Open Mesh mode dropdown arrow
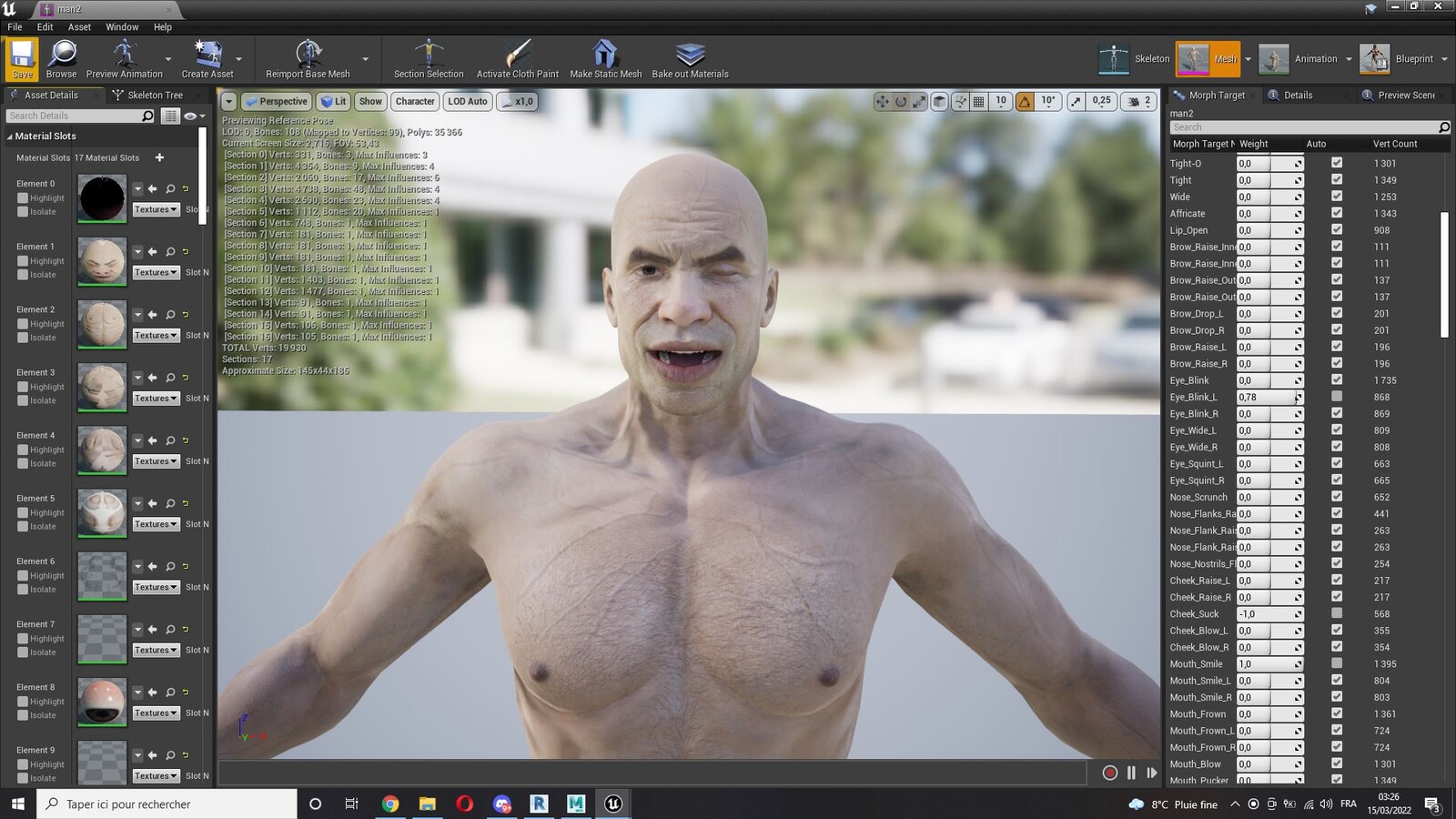1456x819 pixels. (x=1248, y=59)
